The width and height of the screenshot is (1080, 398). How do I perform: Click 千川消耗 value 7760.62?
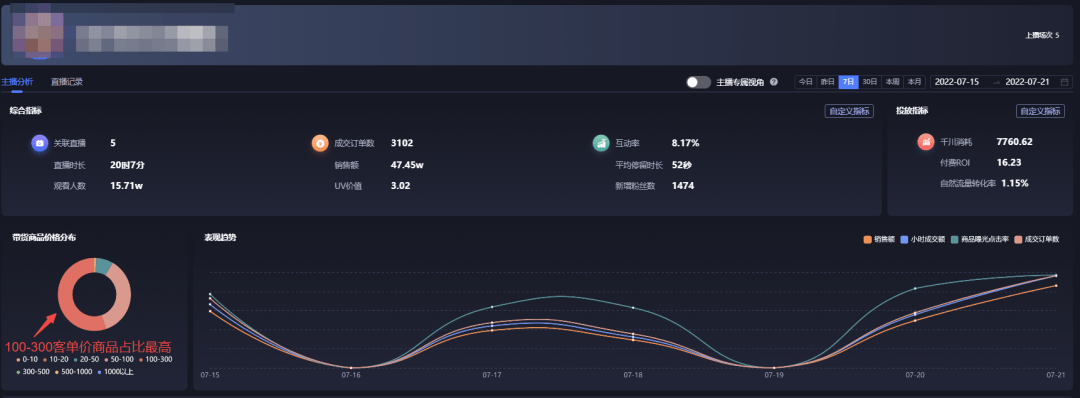pyautogui.click(x=1015, y=143)
